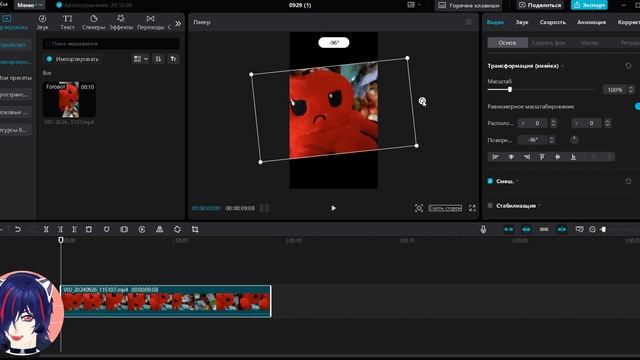Switch to the Видео inspector tab
Screen dimensions: 640x360
click(495, 22)
